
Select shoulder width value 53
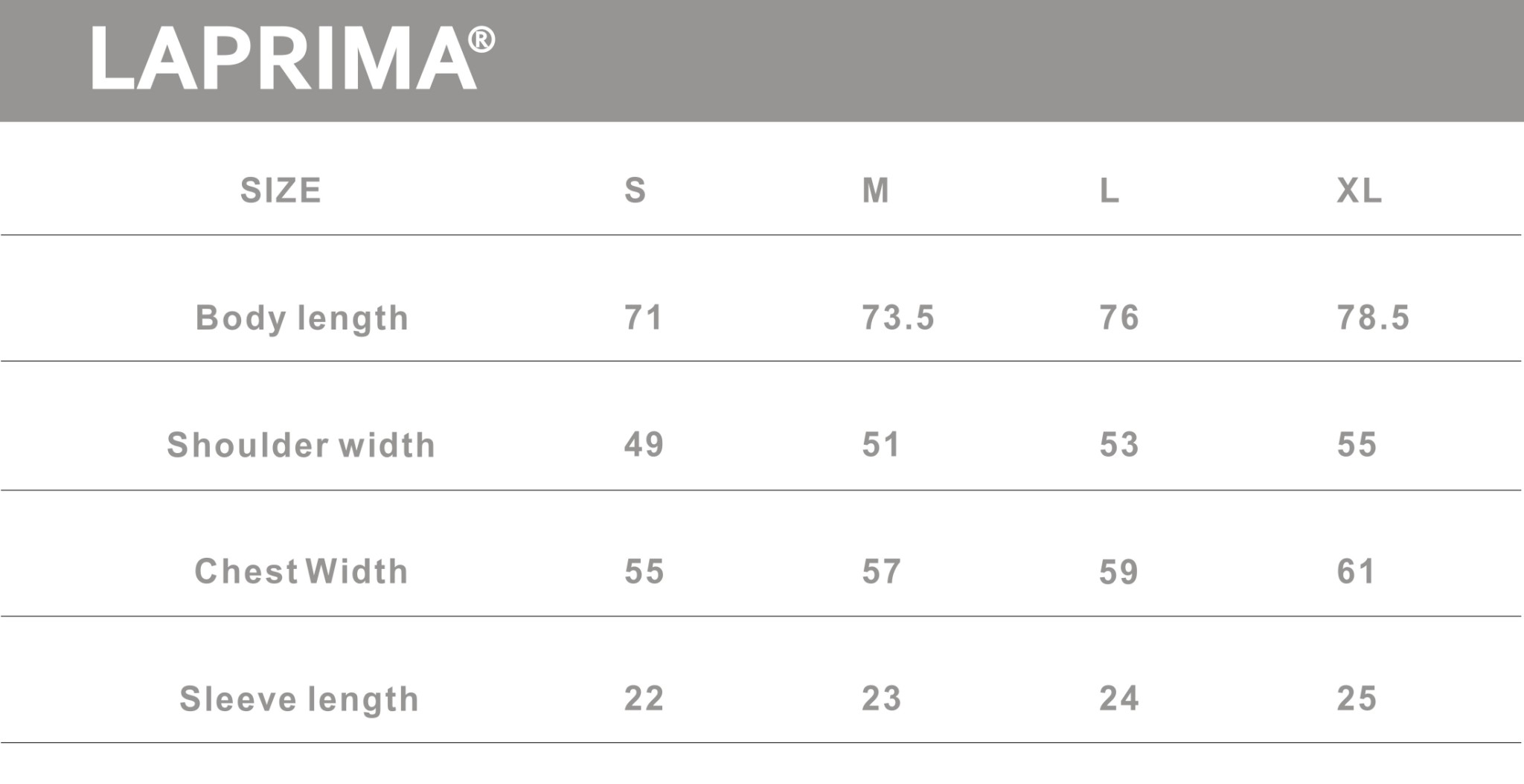coord(1119,445)
